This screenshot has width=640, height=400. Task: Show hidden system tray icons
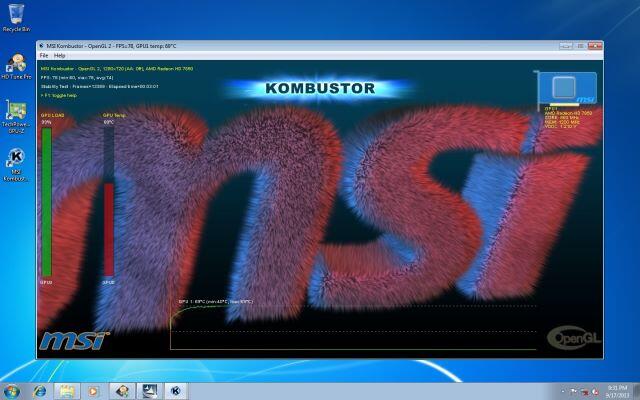pos(564,392)
